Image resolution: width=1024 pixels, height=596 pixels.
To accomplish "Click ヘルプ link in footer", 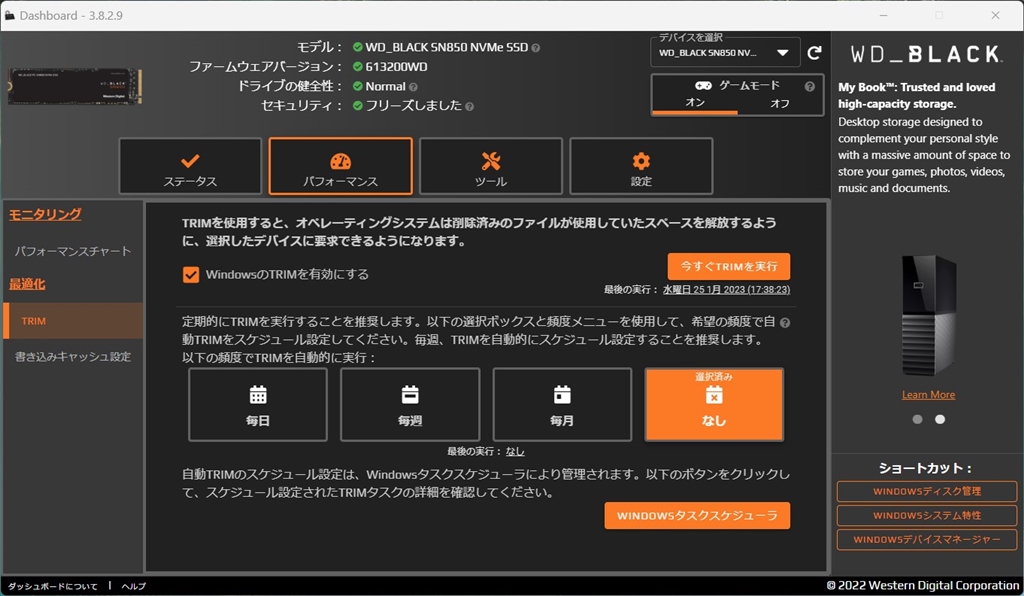I will tap(134, 586).
